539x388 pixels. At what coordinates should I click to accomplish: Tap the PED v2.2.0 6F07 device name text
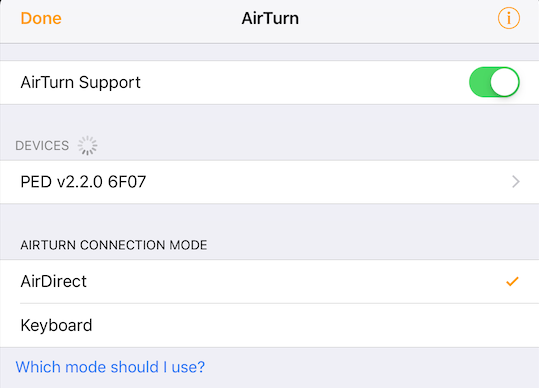[83, 182]
